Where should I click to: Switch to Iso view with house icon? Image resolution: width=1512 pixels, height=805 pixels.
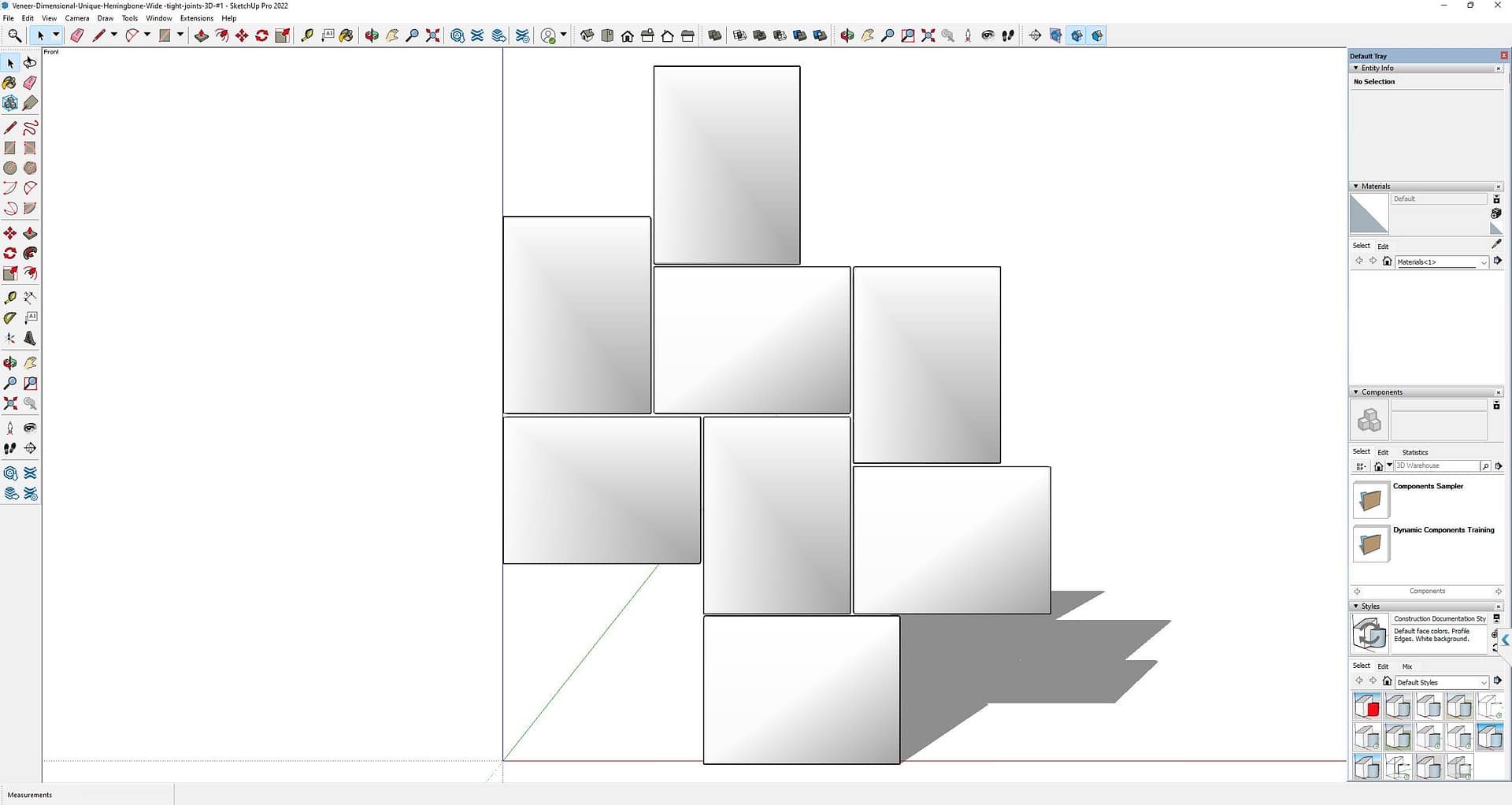(587, 35)
